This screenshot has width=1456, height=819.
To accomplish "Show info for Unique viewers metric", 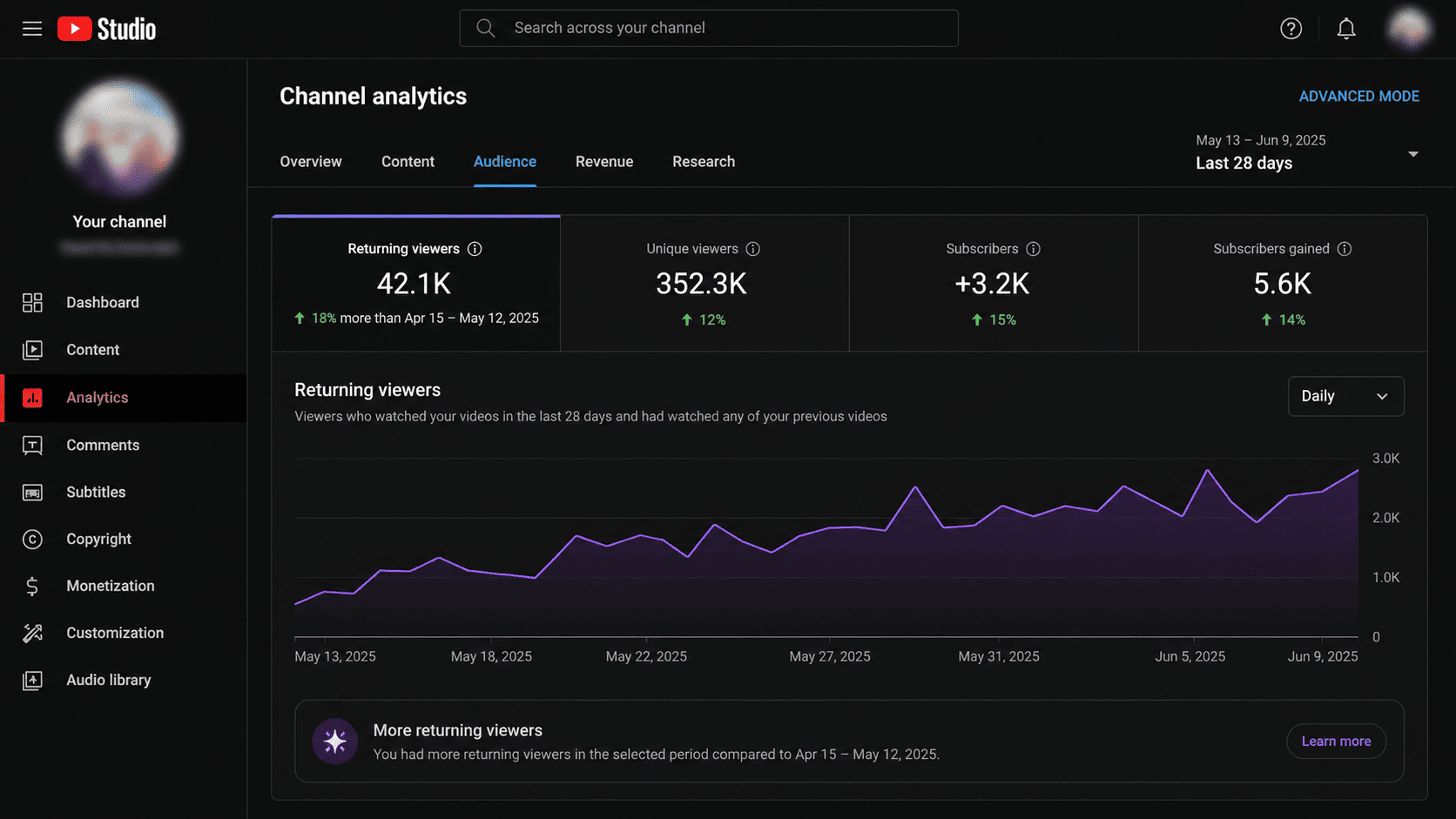I will point(753,249).
